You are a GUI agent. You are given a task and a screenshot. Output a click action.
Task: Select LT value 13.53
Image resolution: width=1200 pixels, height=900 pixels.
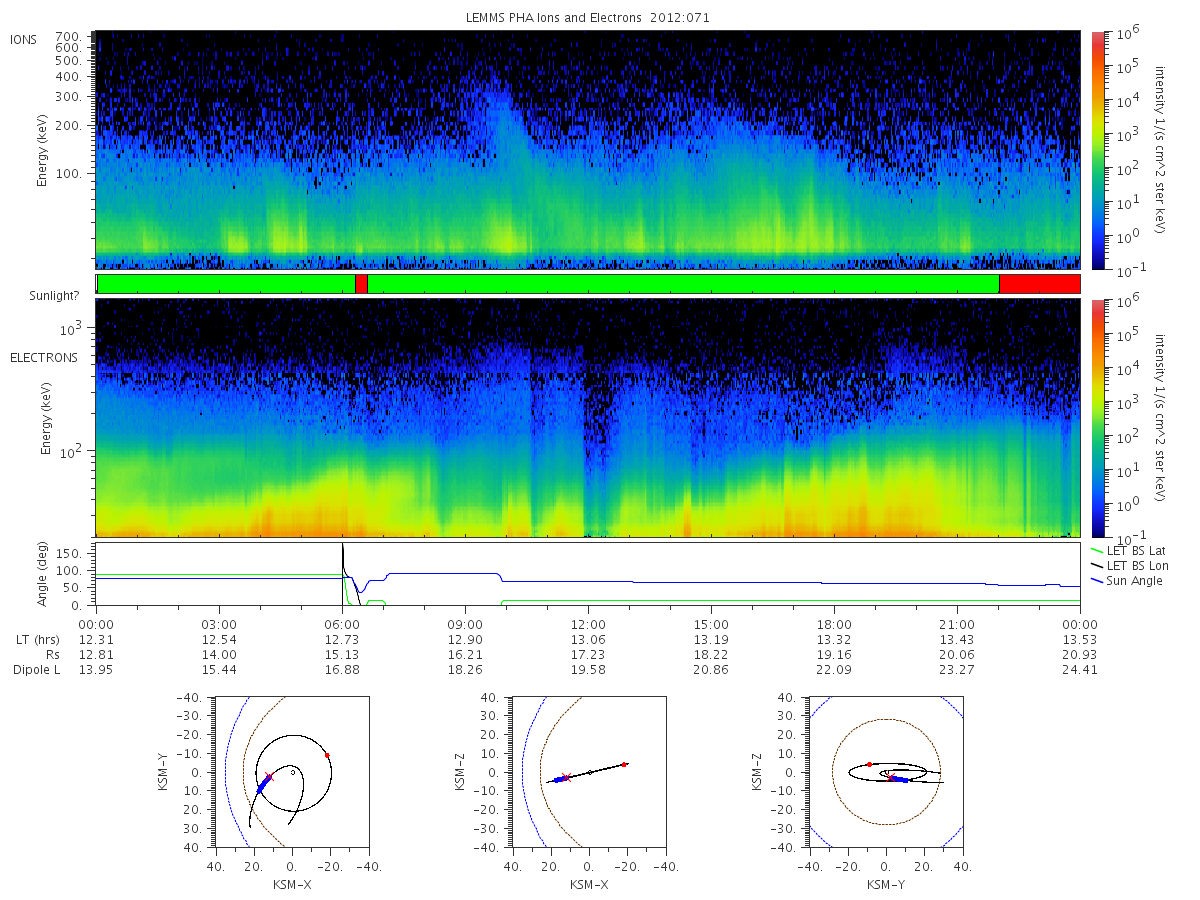tap(1080, 639)
